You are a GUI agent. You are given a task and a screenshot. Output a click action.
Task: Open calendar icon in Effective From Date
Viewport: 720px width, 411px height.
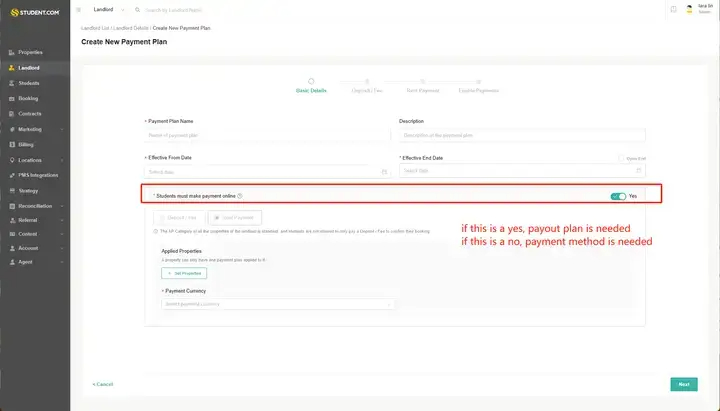(x=384, y=172)
